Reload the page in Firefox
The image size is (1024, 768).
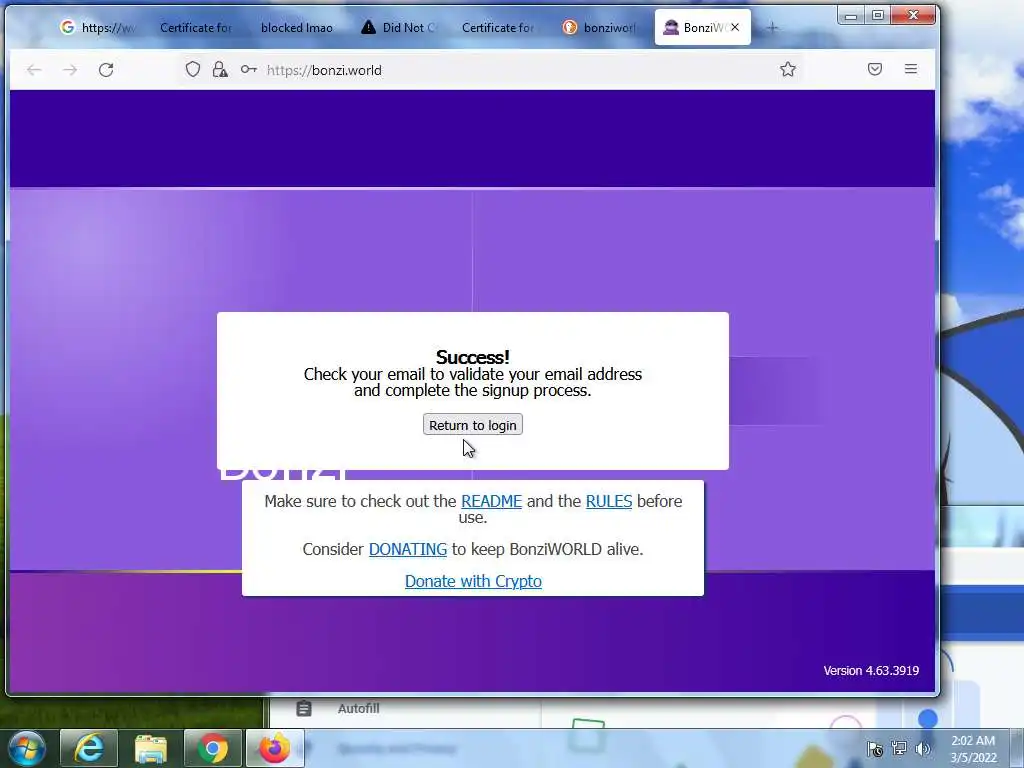click(106, 70)
